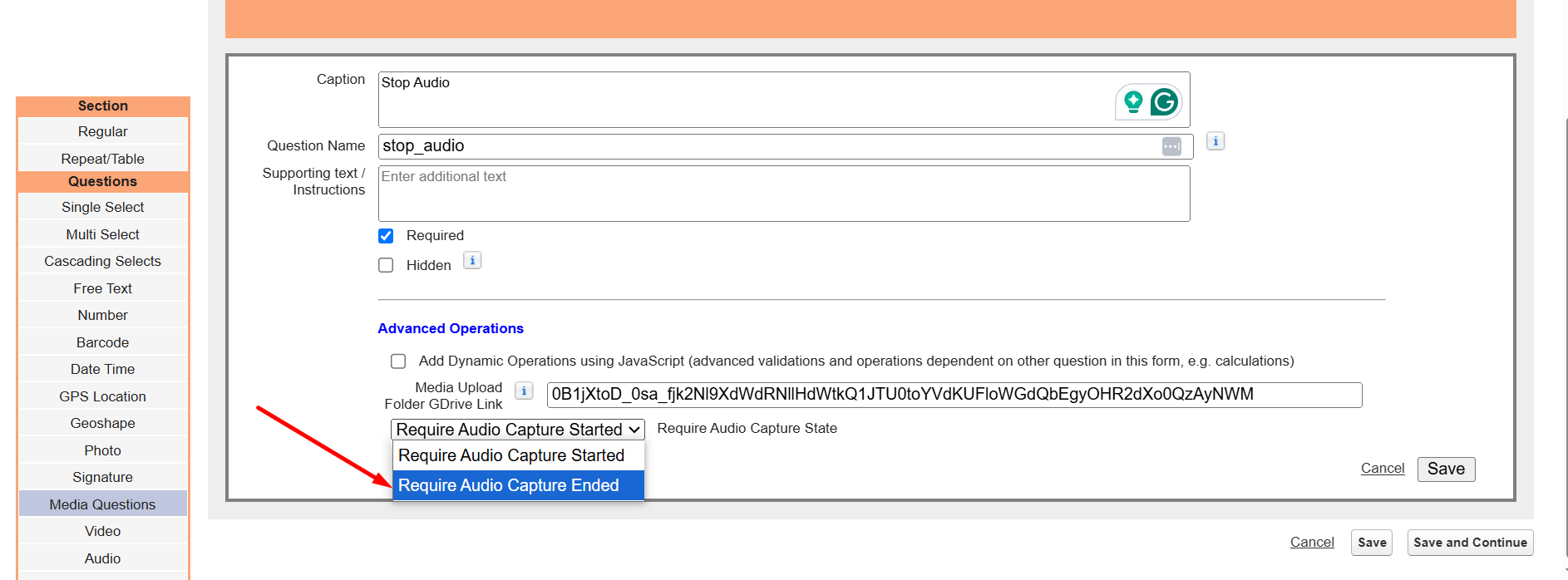Viewport: 1568px width, 580px height.
Task: Add a Cascading Selects question
Action: point(103,261)
